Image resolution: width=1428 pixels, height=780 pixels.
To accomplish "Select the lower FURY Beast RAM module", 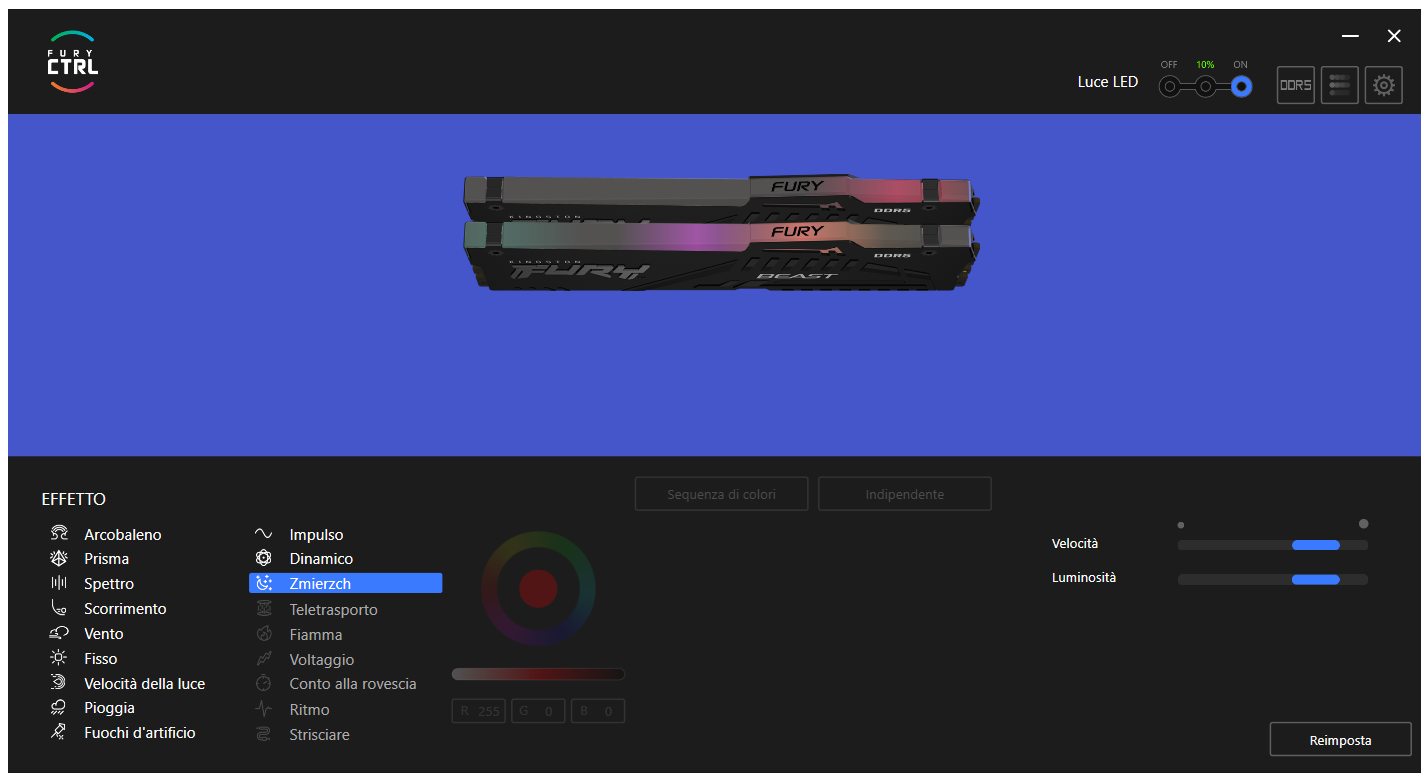I will point(720,257).
